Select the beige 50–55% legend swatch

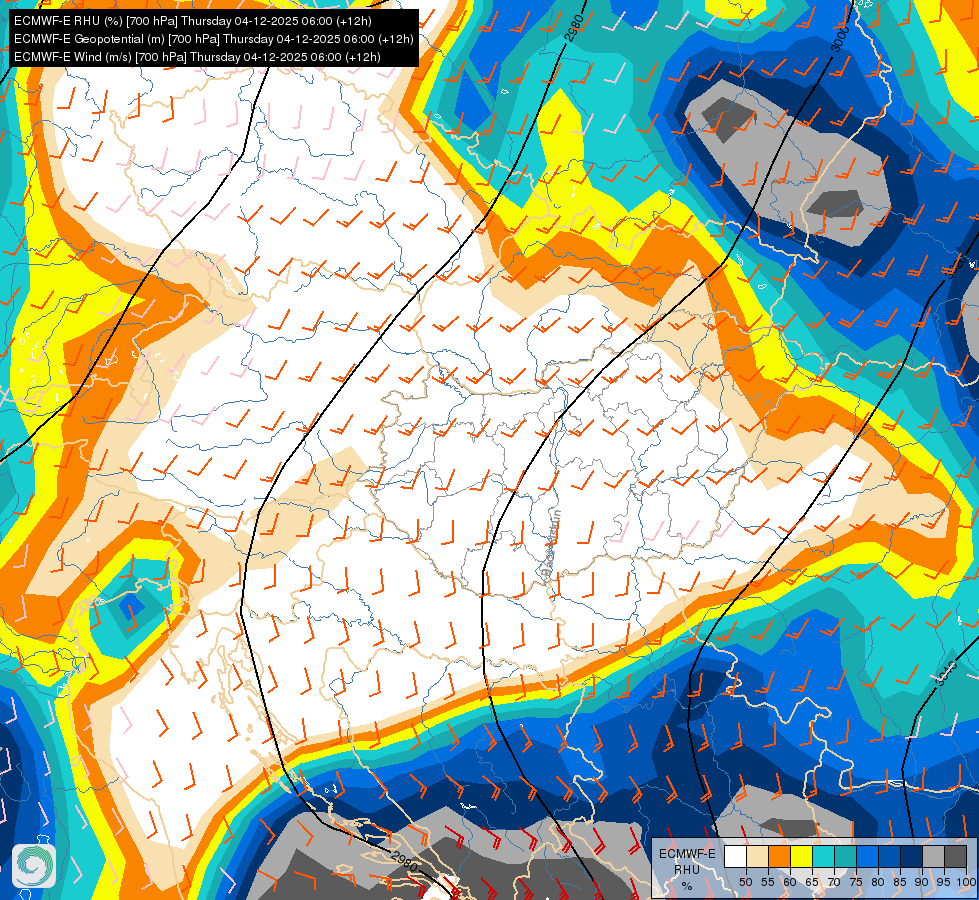(757, 857)
